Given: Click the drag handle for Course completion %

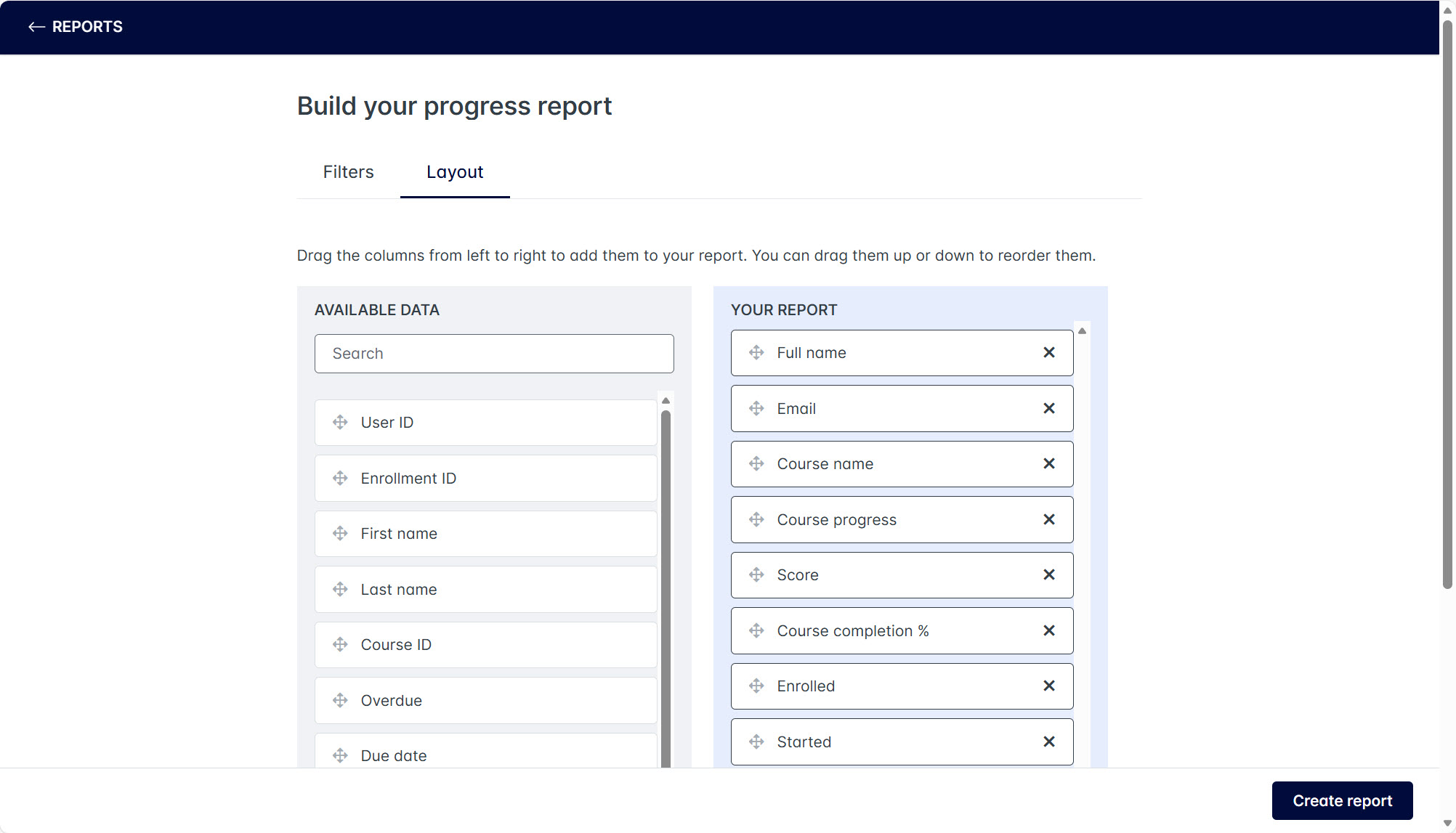Looking at the screenshot, I should click(x=756, y=630).
